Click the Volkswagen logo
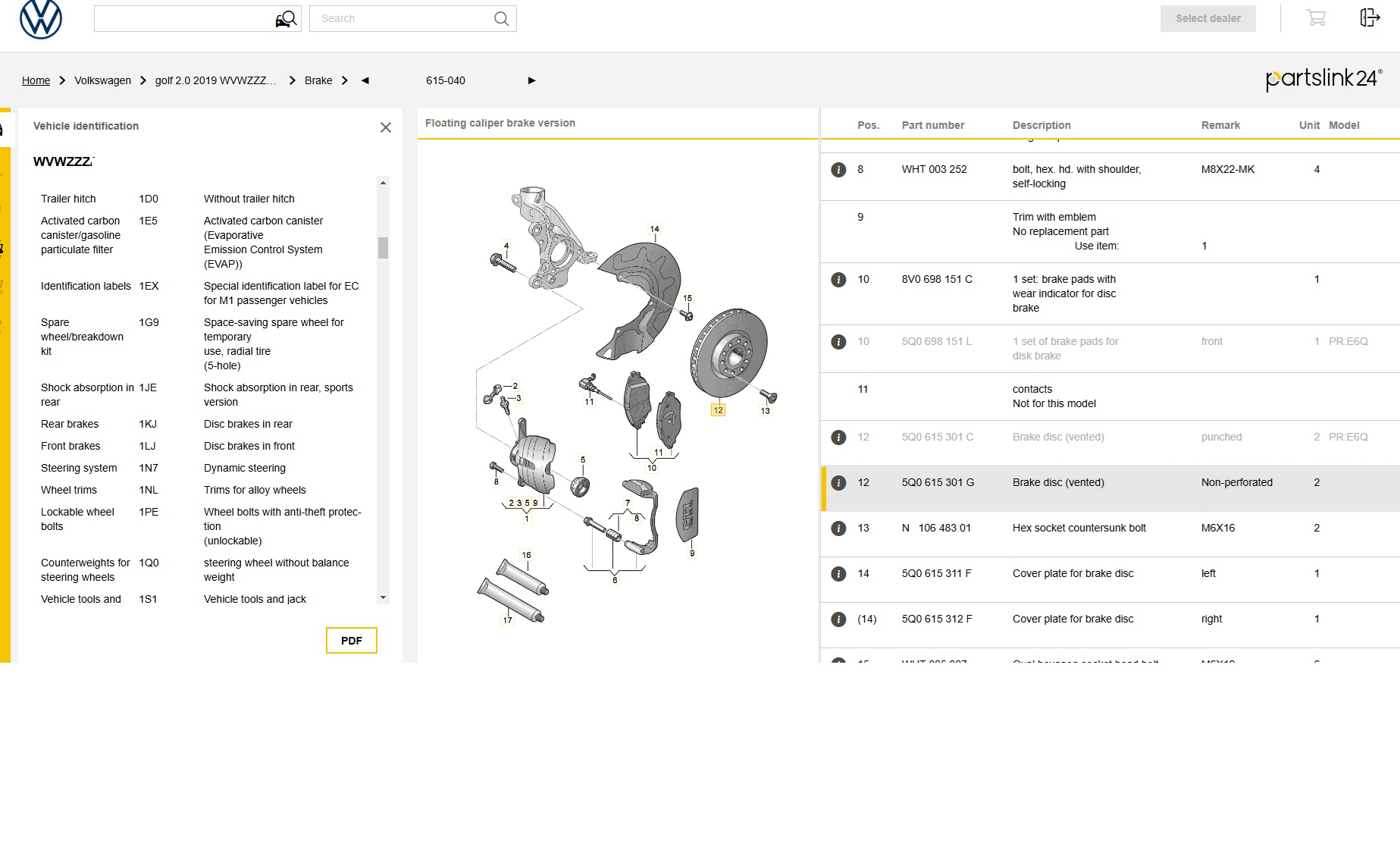The height and width of the screenshot is (853, 1400). click(40, 18)
